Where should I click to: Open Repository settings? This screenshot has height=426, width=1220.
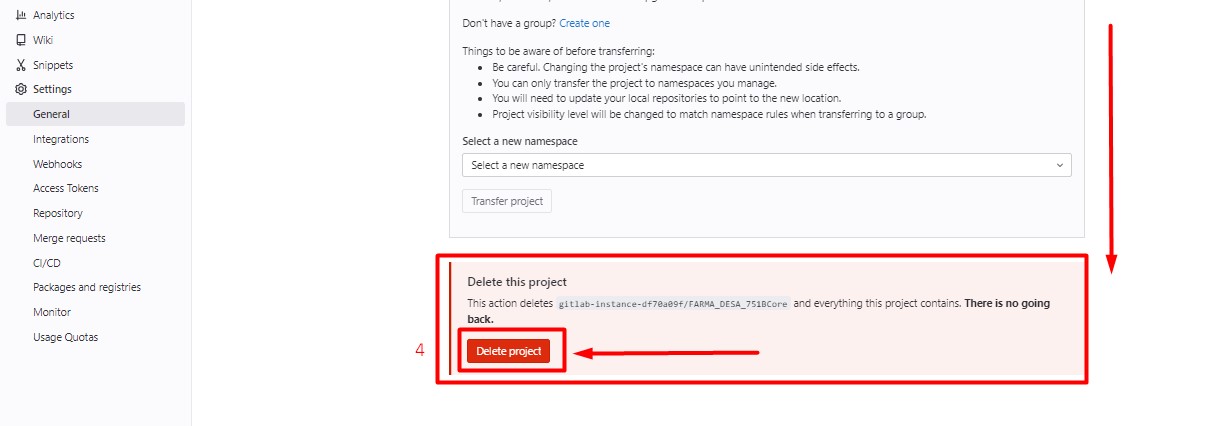[58, 213]
